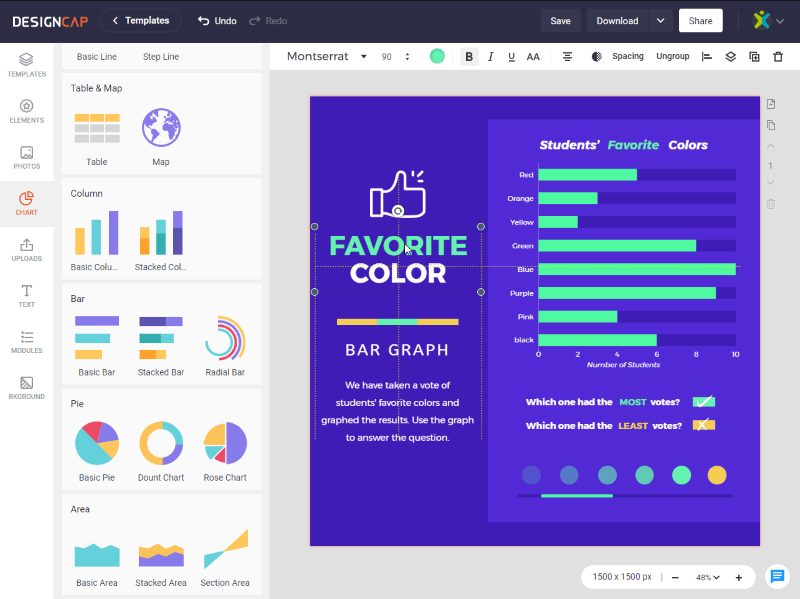
Task: Move the page up
Action: click(771, 146)
